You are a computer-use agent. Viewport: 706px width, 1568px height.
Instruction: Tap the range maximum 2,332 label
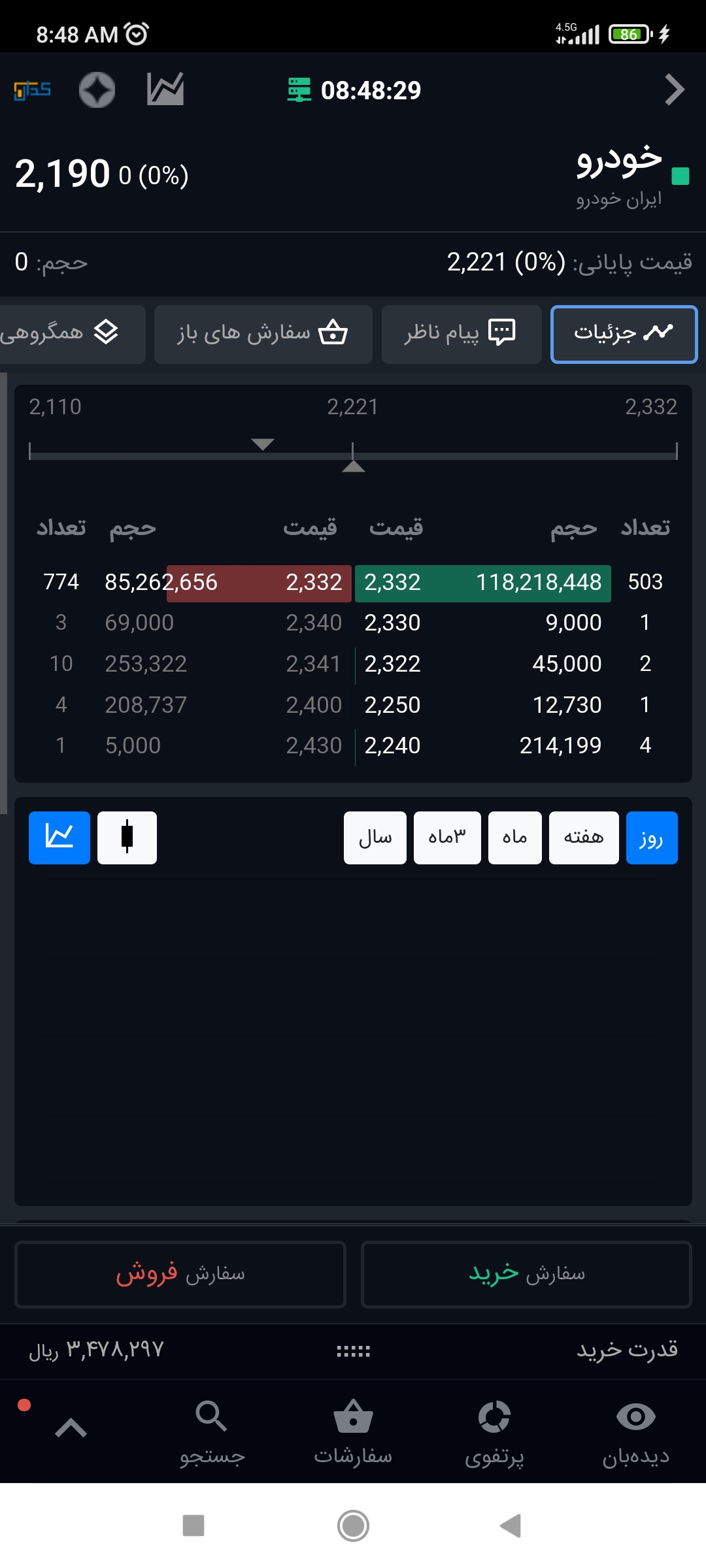point(651,407)
